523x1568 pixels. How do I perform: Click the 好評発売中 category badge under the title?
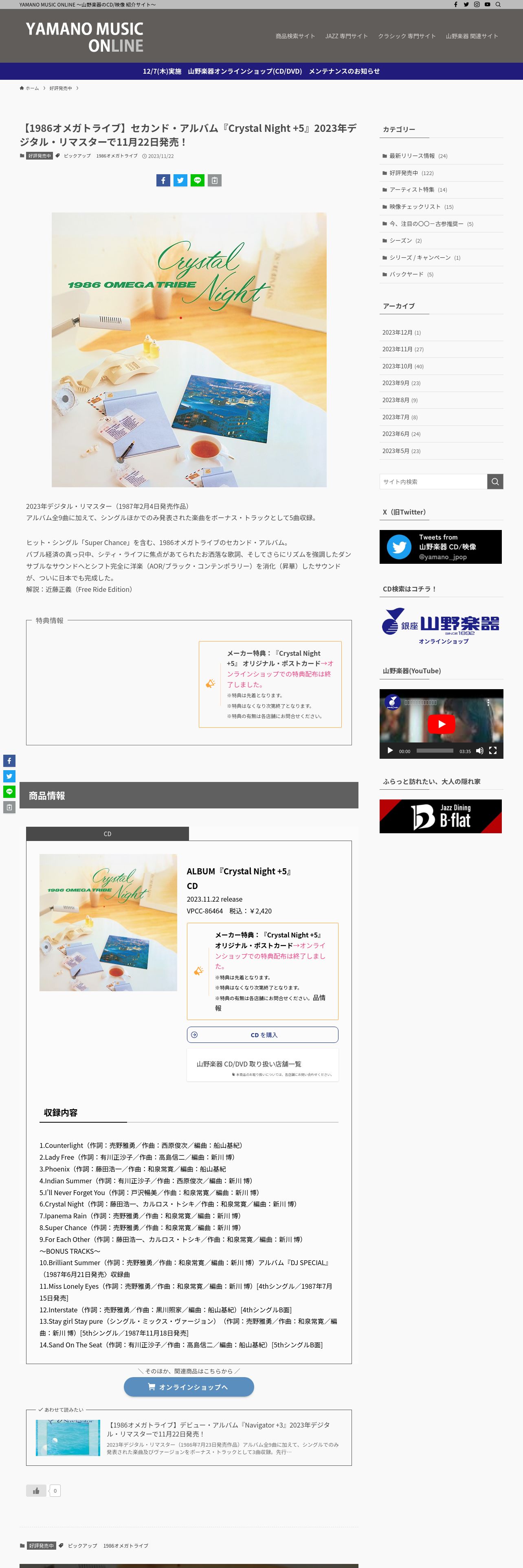pos(40,156)
